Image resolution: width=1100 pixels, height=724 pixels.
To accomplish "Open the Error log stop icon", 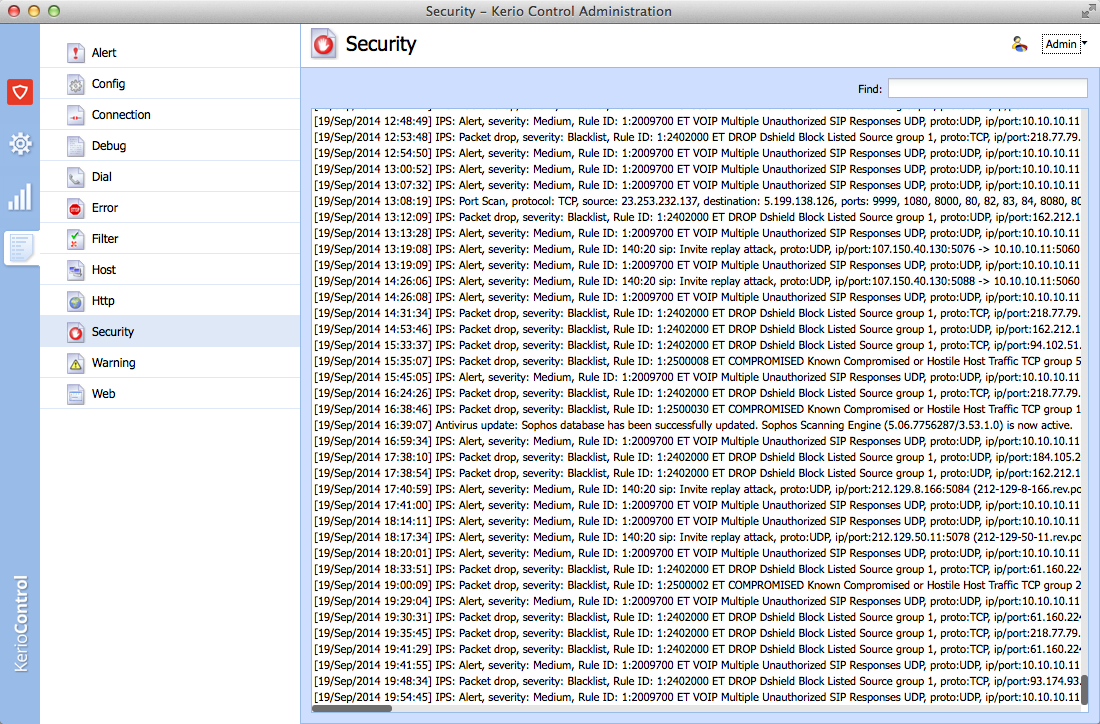I will (76, 208).
